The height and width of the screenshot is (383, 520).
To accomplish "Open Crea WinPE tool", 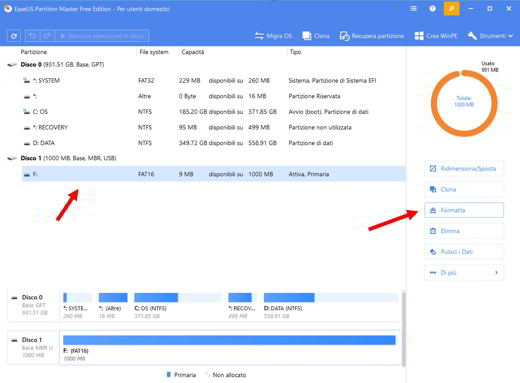I will [436, 36].
